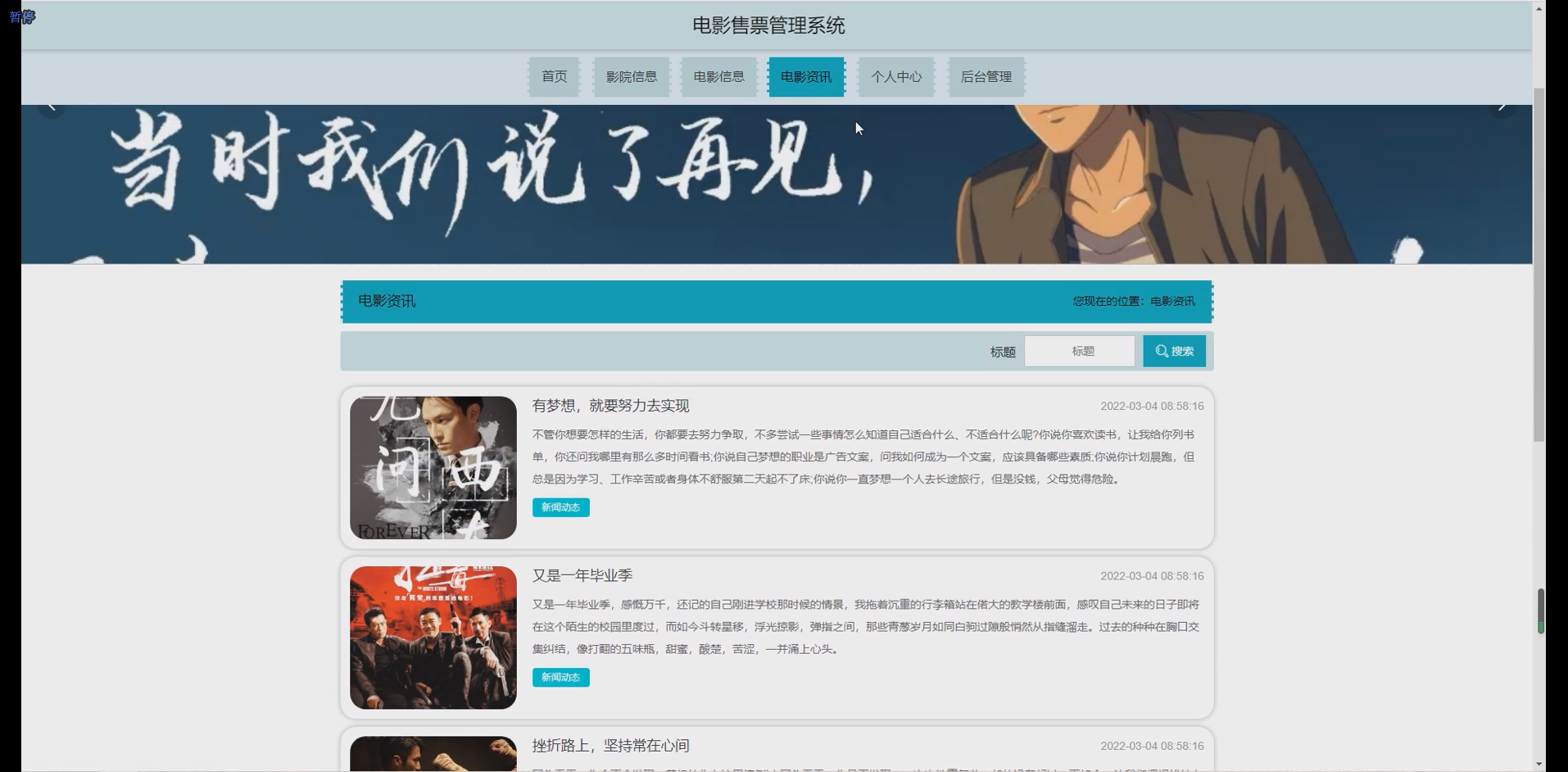1568x772 pixels.
Task: Open the 又是一年毕业季 poster thumbnail
Action: pos(433,638)
